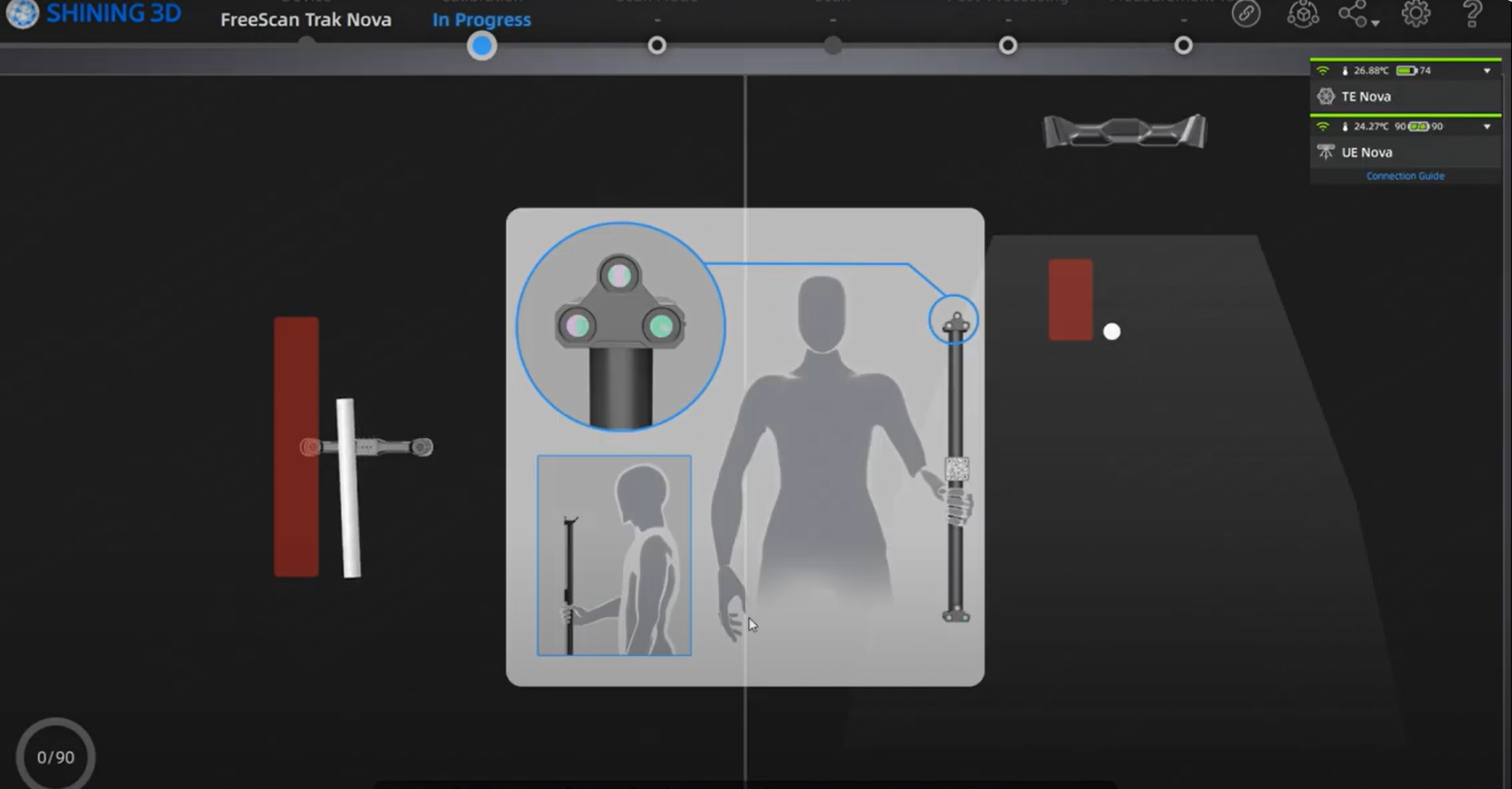Image resolution: width=1512 pixels, height=789 pixels.
Task: Click the TE Nova Wi-Fi signal icon
Action: [1322, 70]
